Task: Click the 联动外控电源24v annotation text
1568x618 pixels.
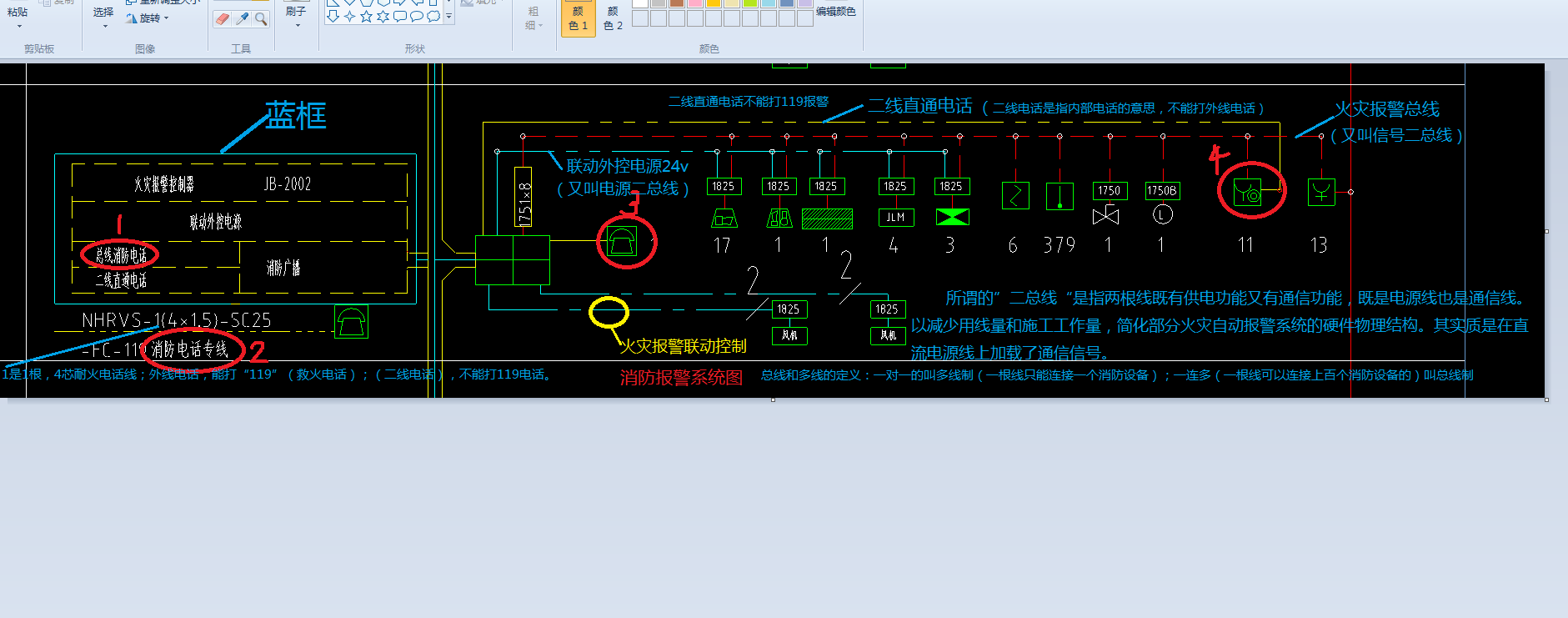Action: pyautogui.click(x=628, y=167)
